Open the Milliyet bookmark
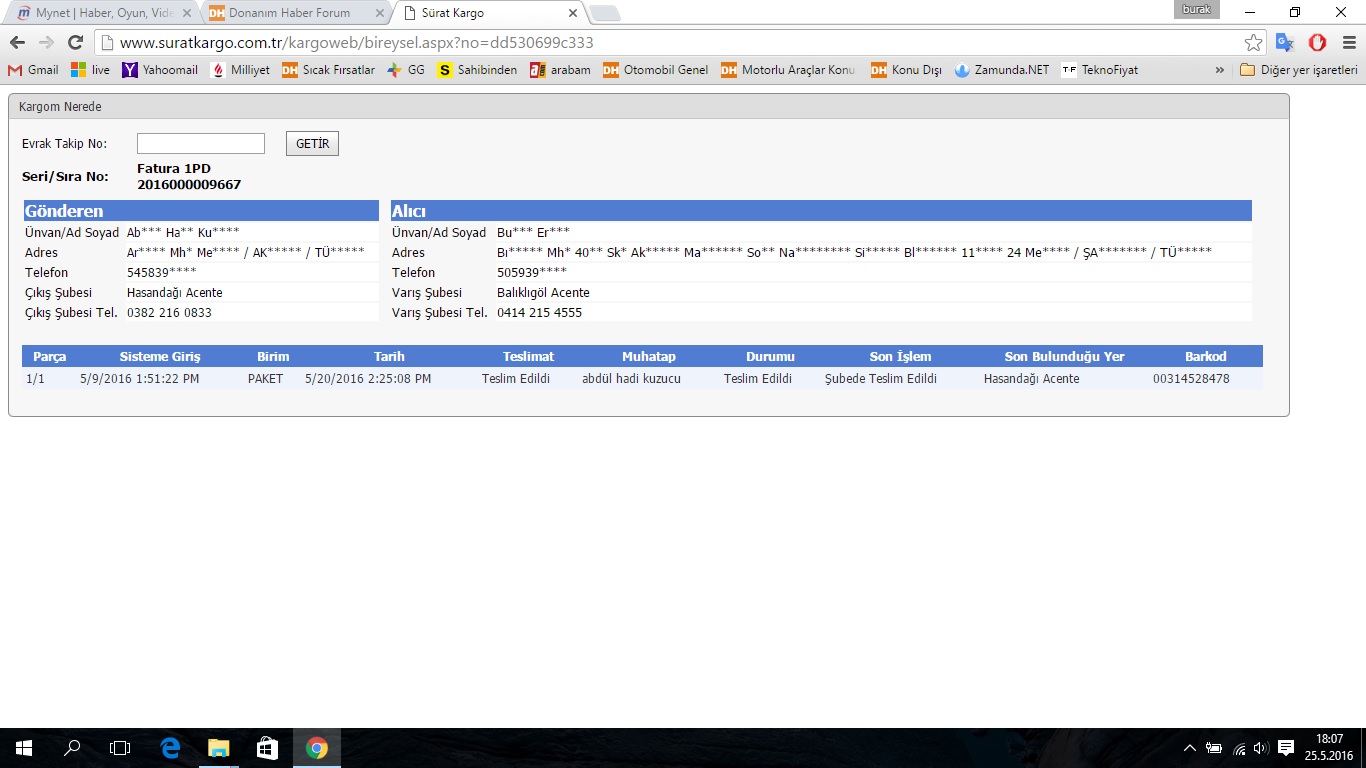 (240, 70)
